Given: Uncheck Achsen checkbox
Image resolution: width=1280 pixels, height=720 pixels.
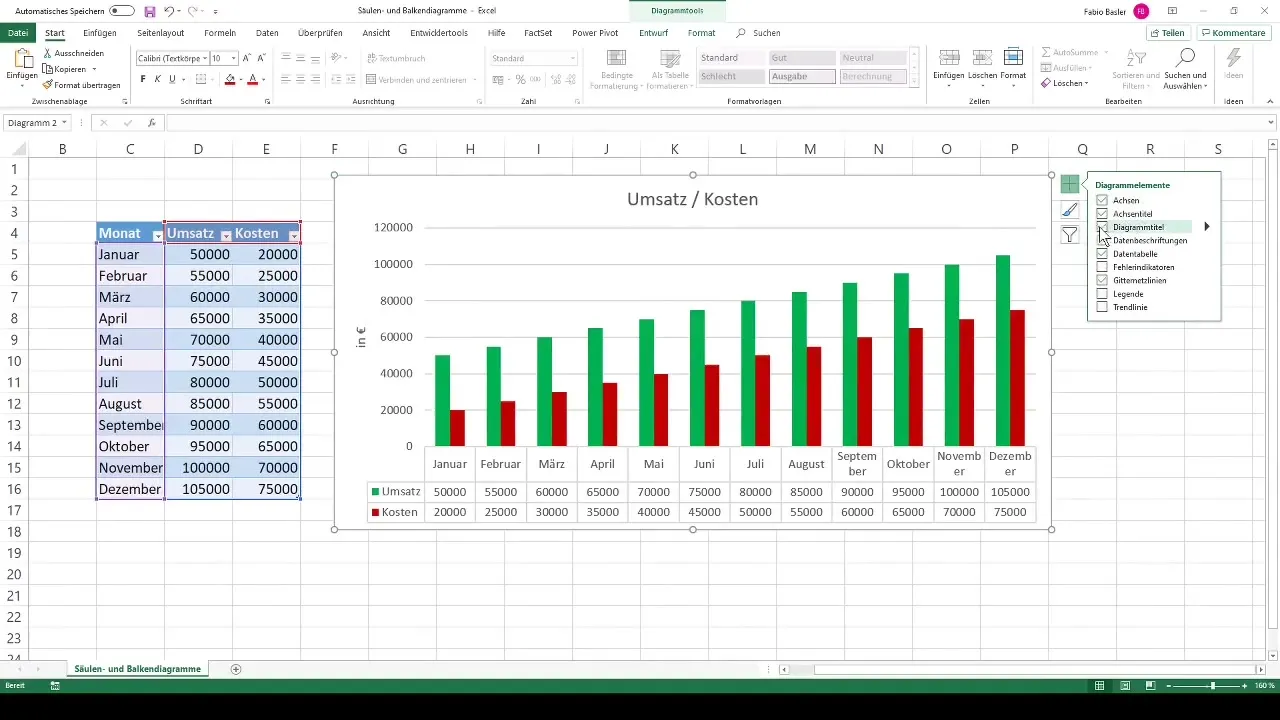Looking at the screenshot, I should coord(1102,201).
